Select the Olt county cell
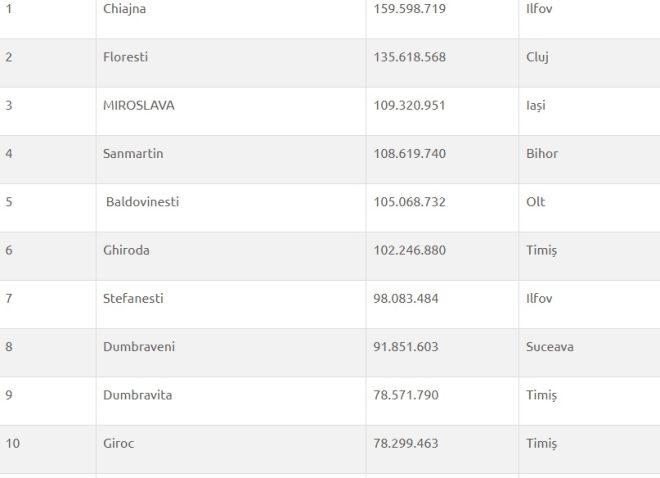The image size is (660, 478). [x=536, y=202]
